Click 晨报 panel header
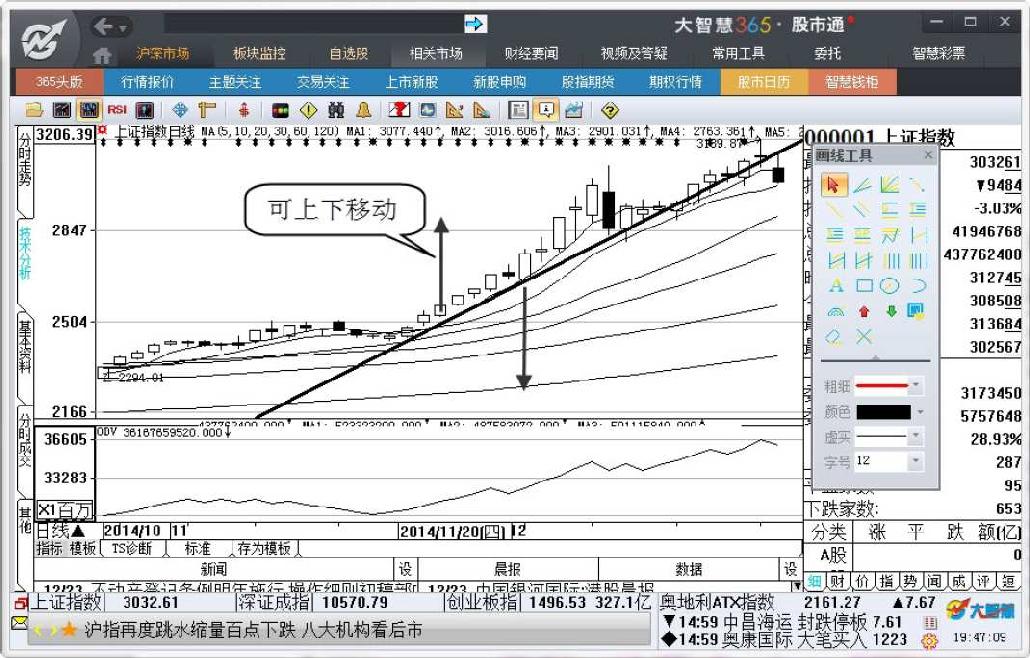The height and width of the screenshot is (658, 1030). coord(507,569)
